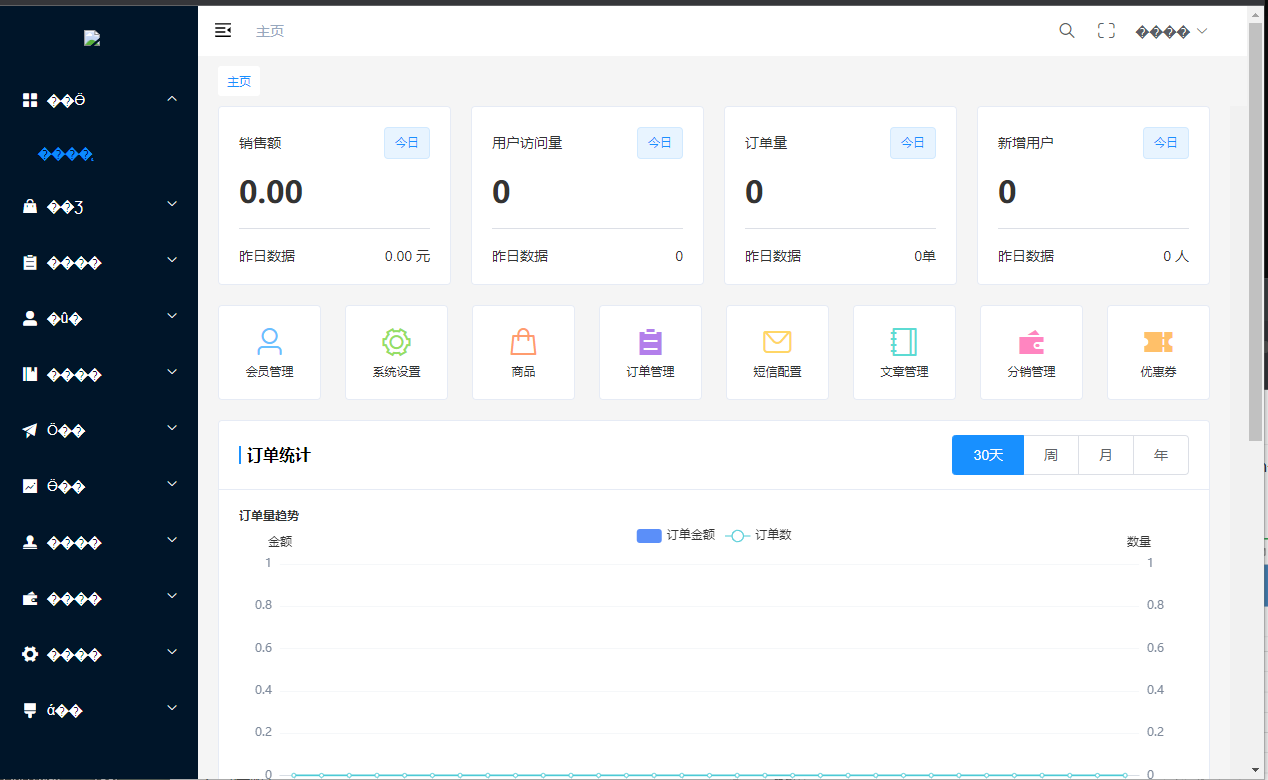Click 今日 tag on 用户访问量 card
The width and height of the screenshot is (1268, 780).
tap(660, 143)
